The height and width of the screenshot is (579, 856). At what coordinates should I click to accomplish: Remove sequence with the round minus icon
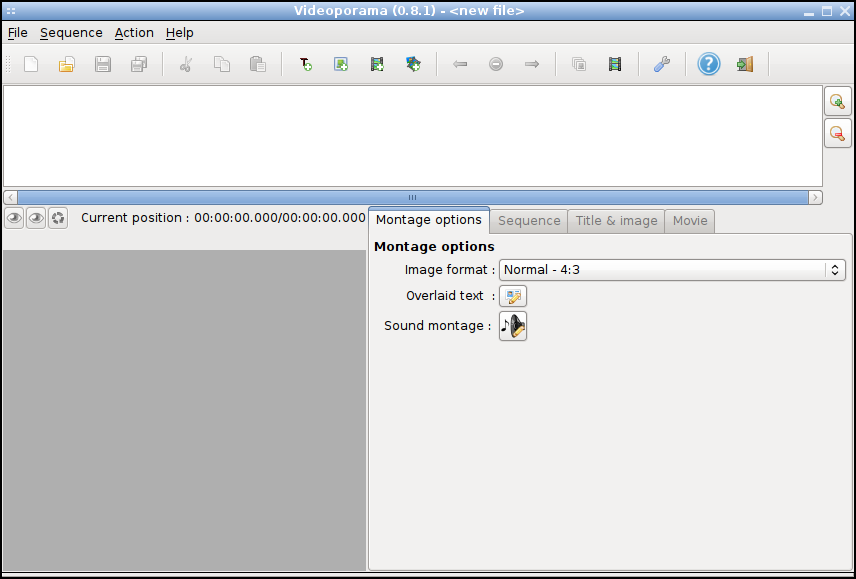click(496, 64)
